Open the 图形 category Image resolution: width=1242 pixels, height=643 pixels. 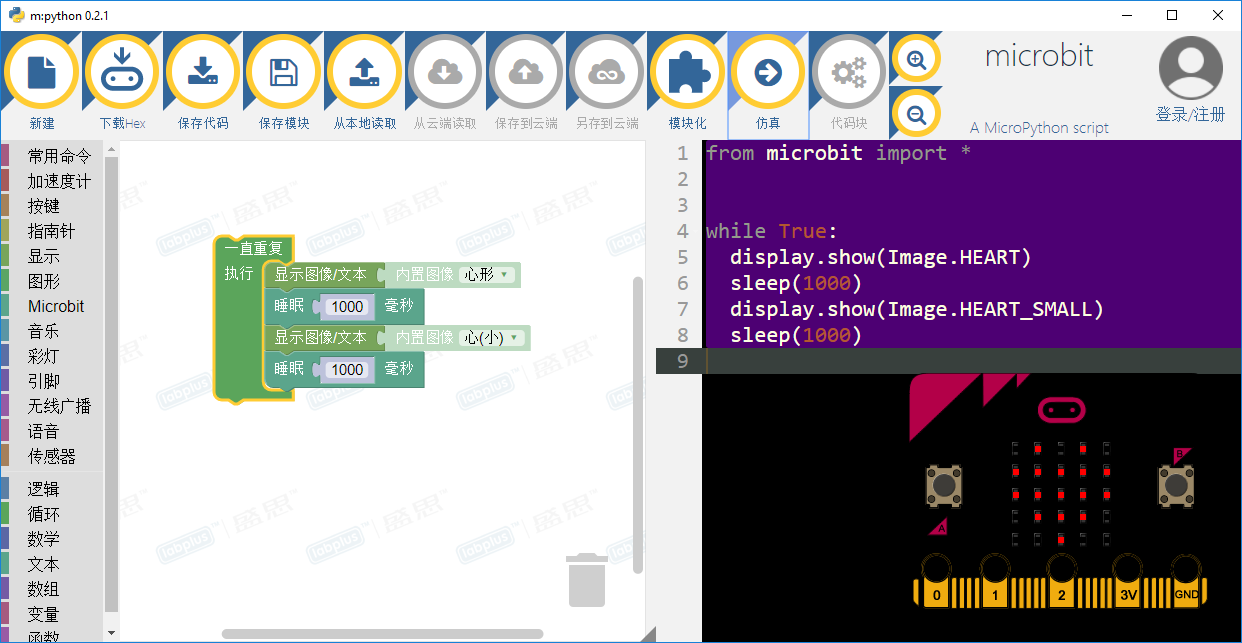[44, 281]
